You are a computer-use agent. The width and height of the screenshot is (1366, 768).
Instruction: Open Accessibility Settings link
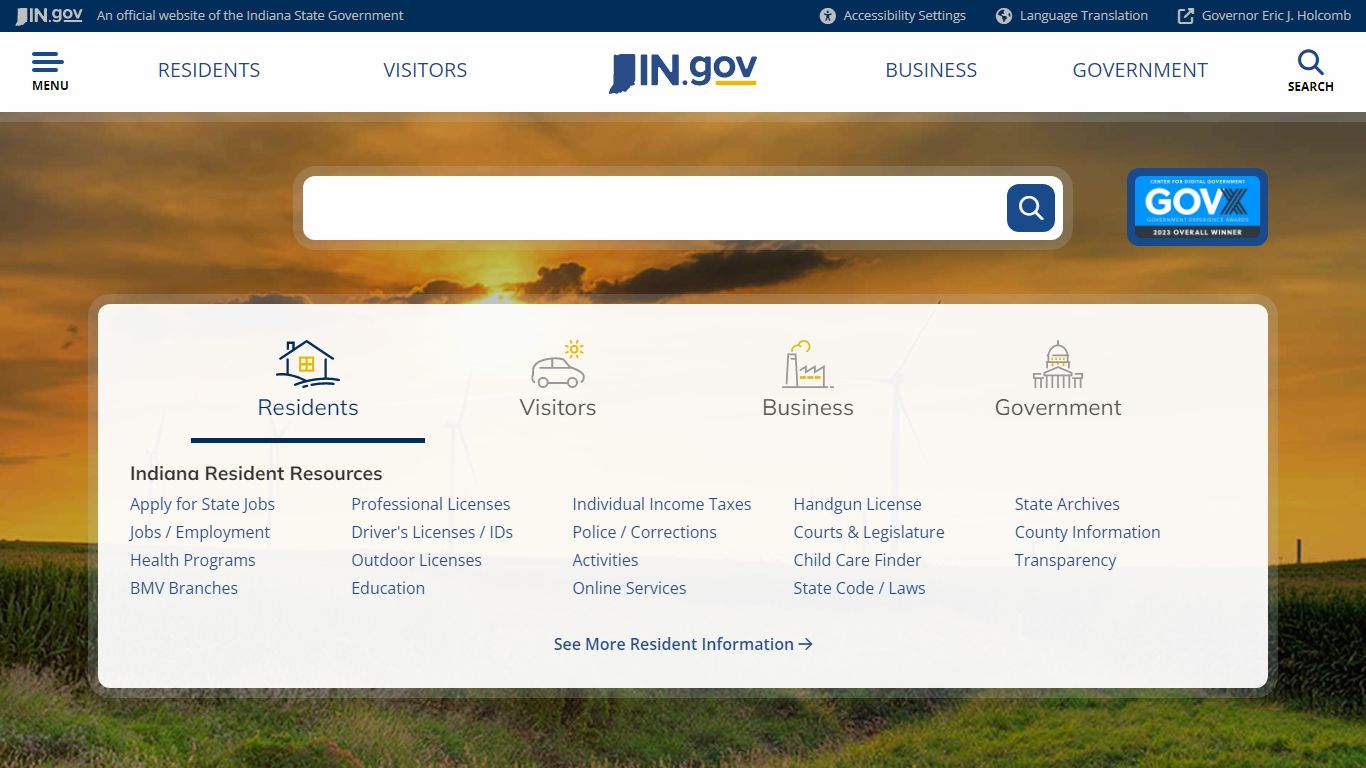(904, 16)
